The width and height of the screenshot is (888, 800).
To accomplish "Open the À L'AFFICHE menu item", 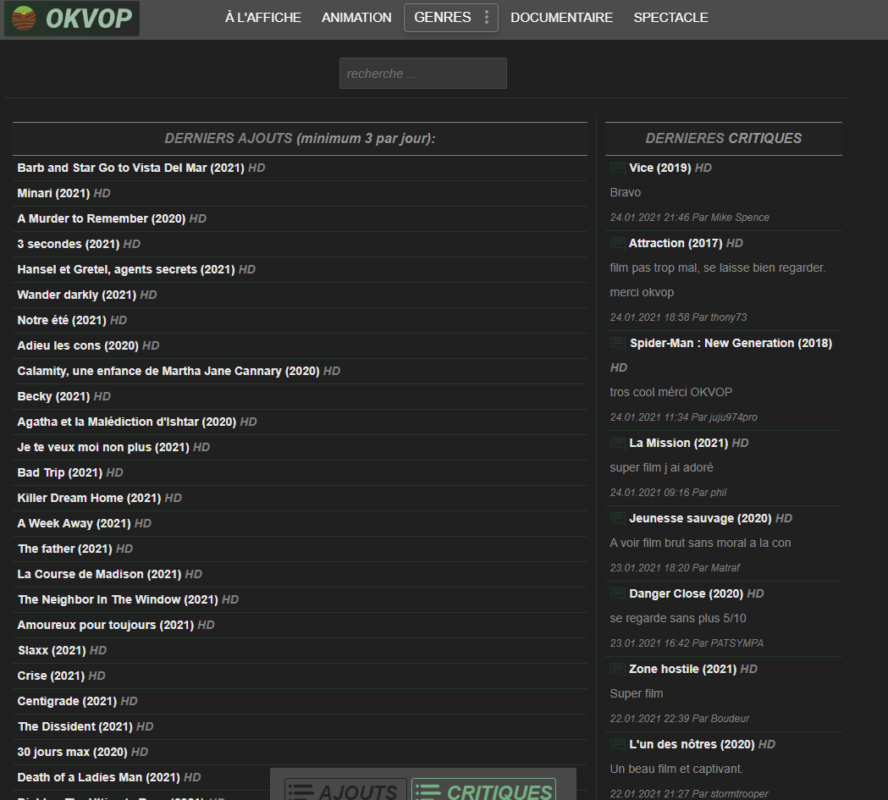I will click(x=263, y=18).
